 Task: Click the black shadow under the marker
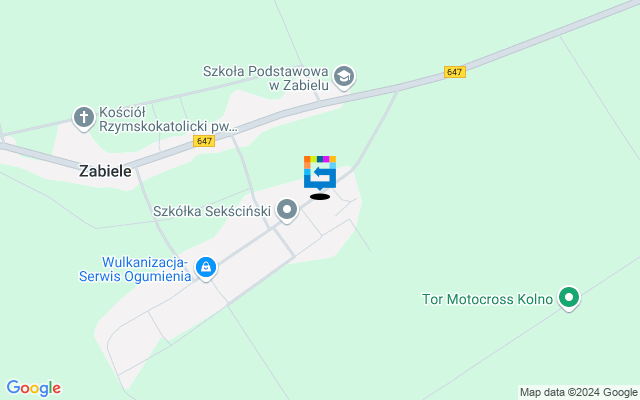pos(320,197)
